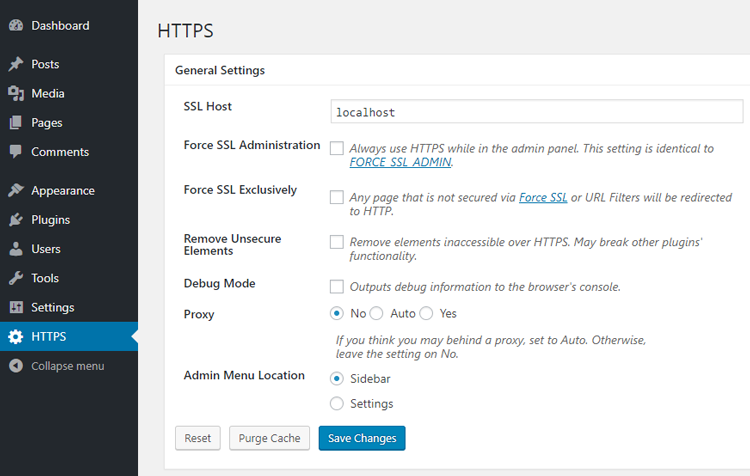Open Appearance menu item

(63, 190)
